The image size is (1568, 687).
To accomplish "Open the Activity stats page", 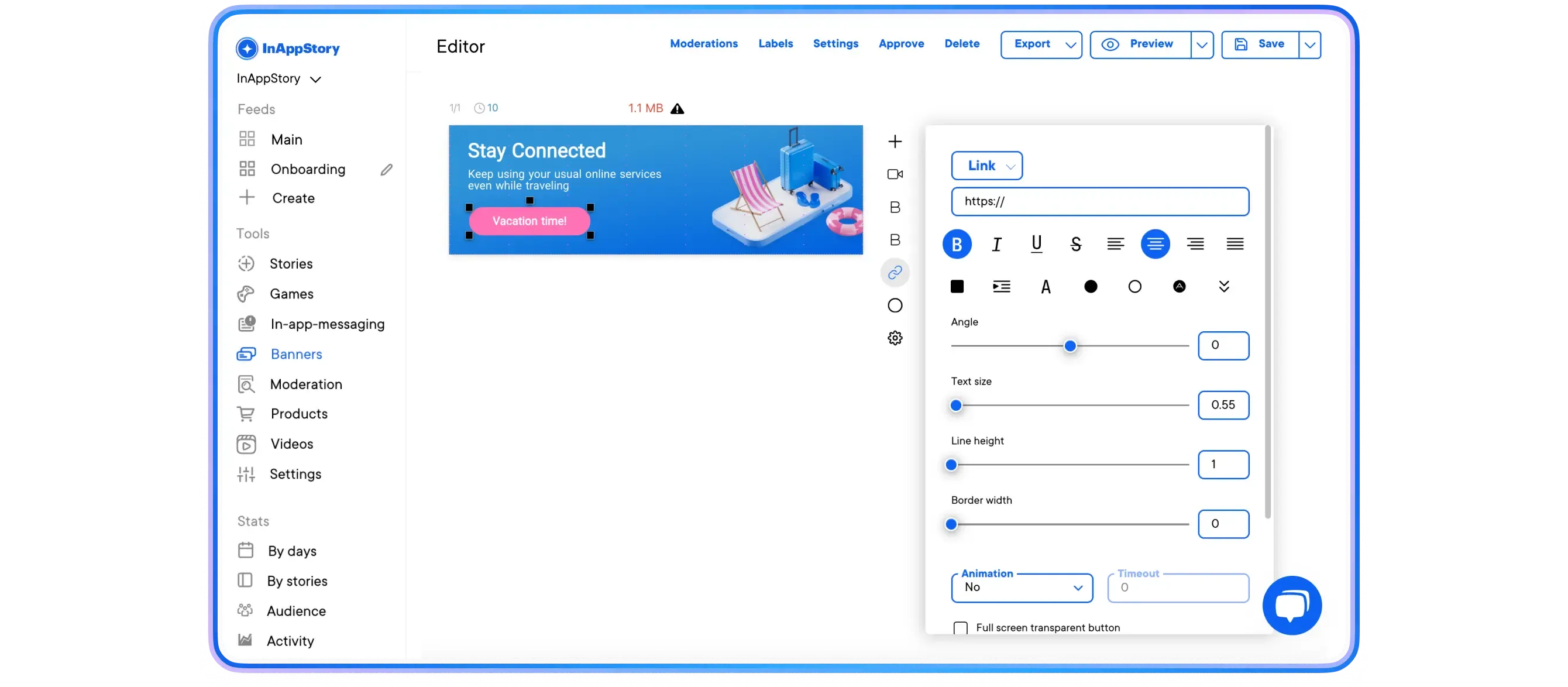I will click(290, 640).
